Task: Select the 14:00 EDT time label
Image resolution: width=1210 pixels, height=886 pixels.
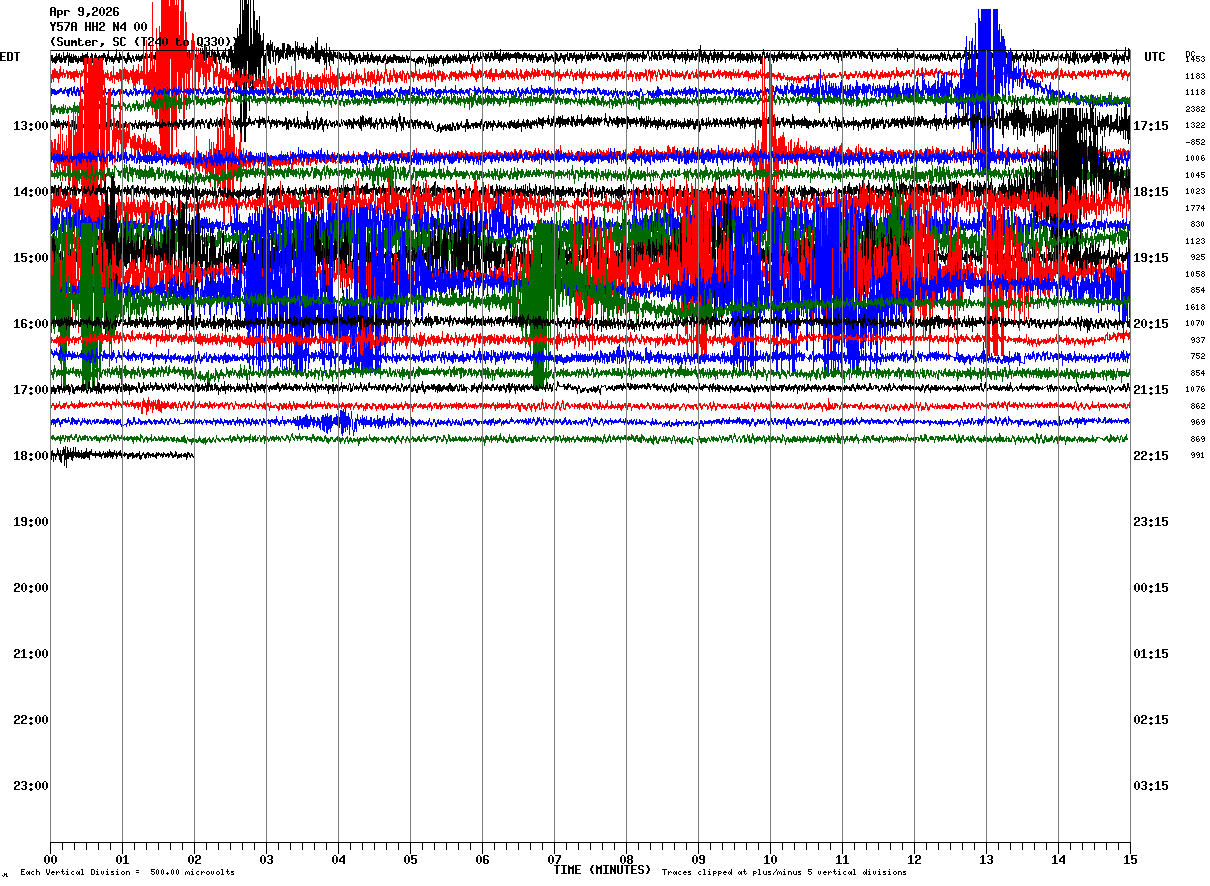Action: coord(30,192)
